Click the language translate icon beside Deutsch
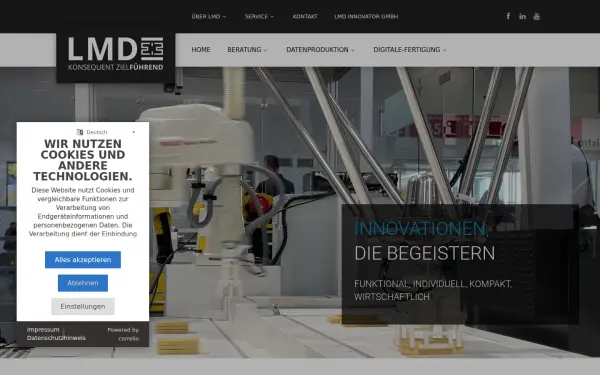Viewport: 600px width, 375px height. pos(80,132)
